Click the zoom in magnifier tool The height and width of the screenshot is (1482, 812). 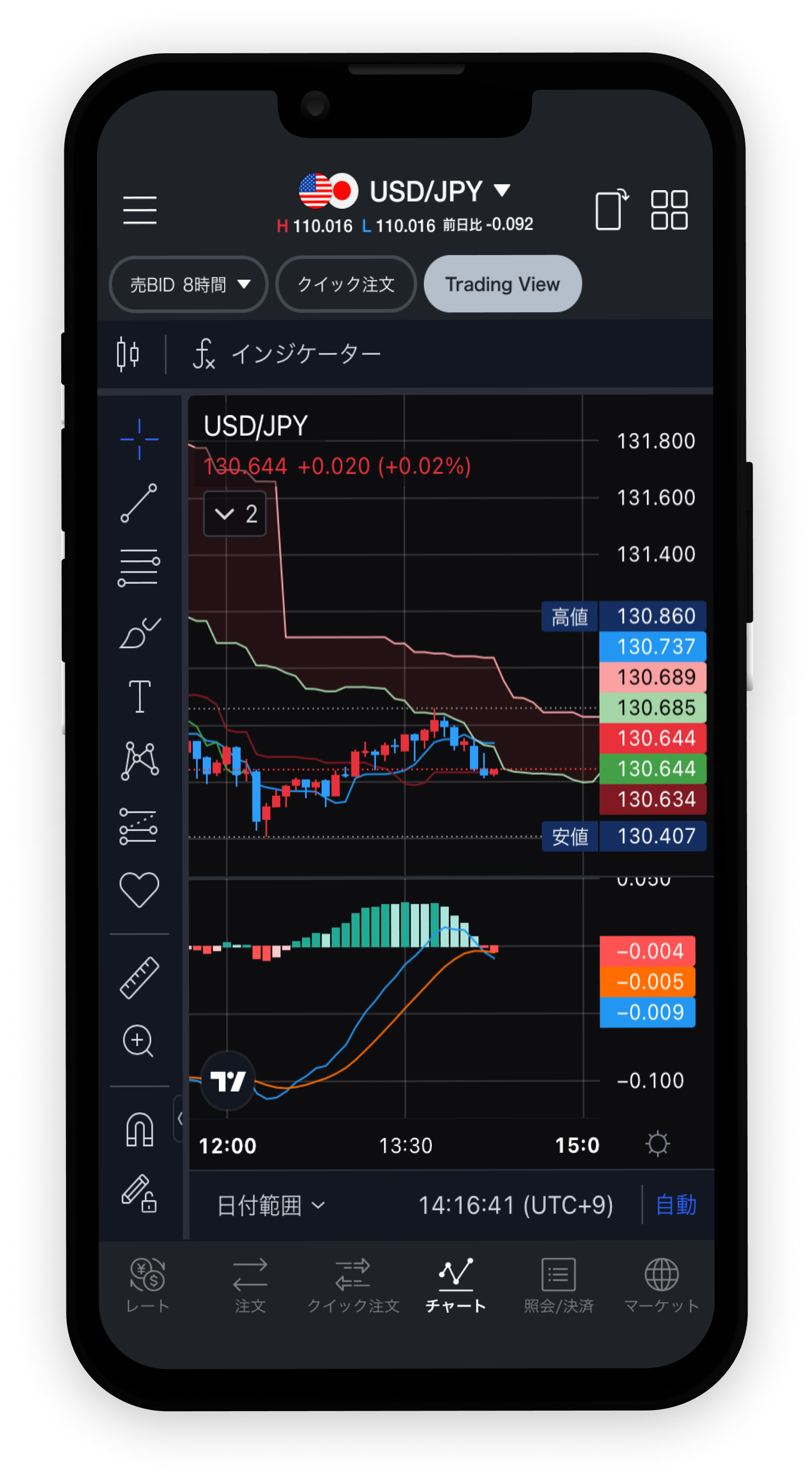click(138, 1041)
